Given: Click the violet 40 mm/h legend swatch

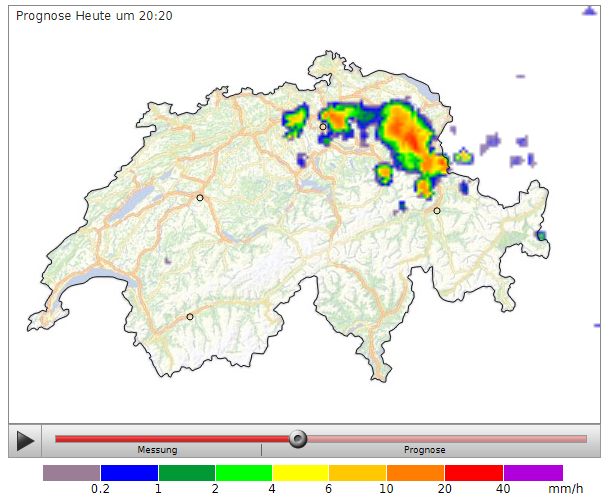Looking at the screenshot, I should pos(534,473).
